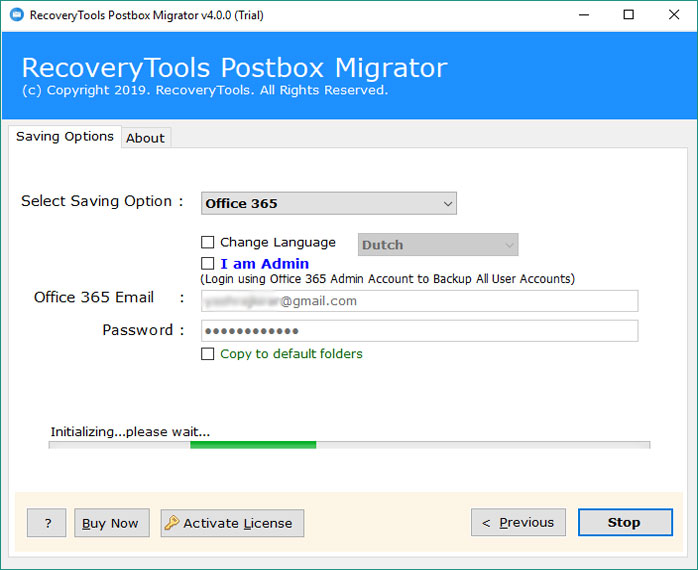The height and width of the screenshot is (570, 698).
Task: Click the green initializing progress bar
Action: 253,445
